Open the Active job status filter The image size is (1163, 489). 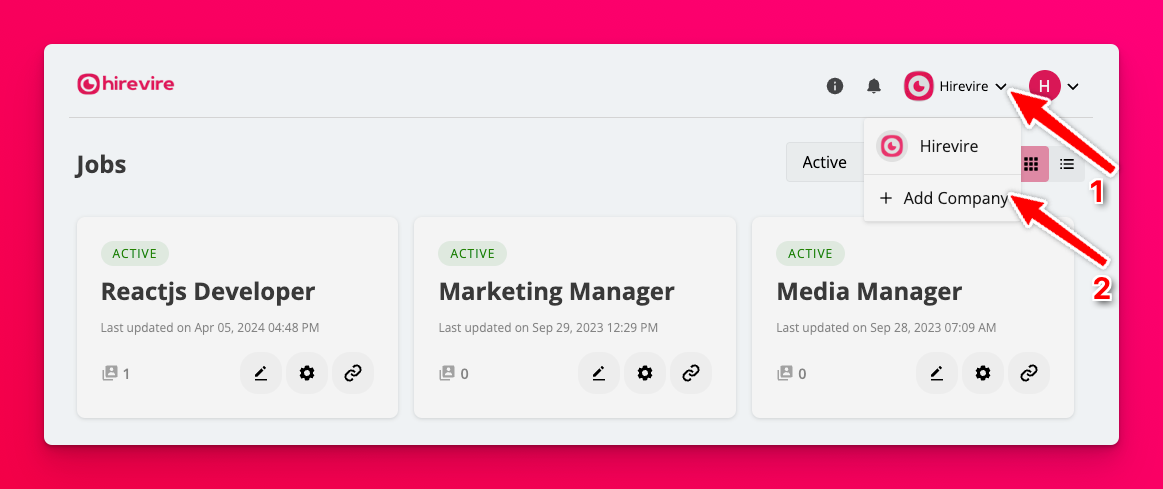tap(824, 162)
